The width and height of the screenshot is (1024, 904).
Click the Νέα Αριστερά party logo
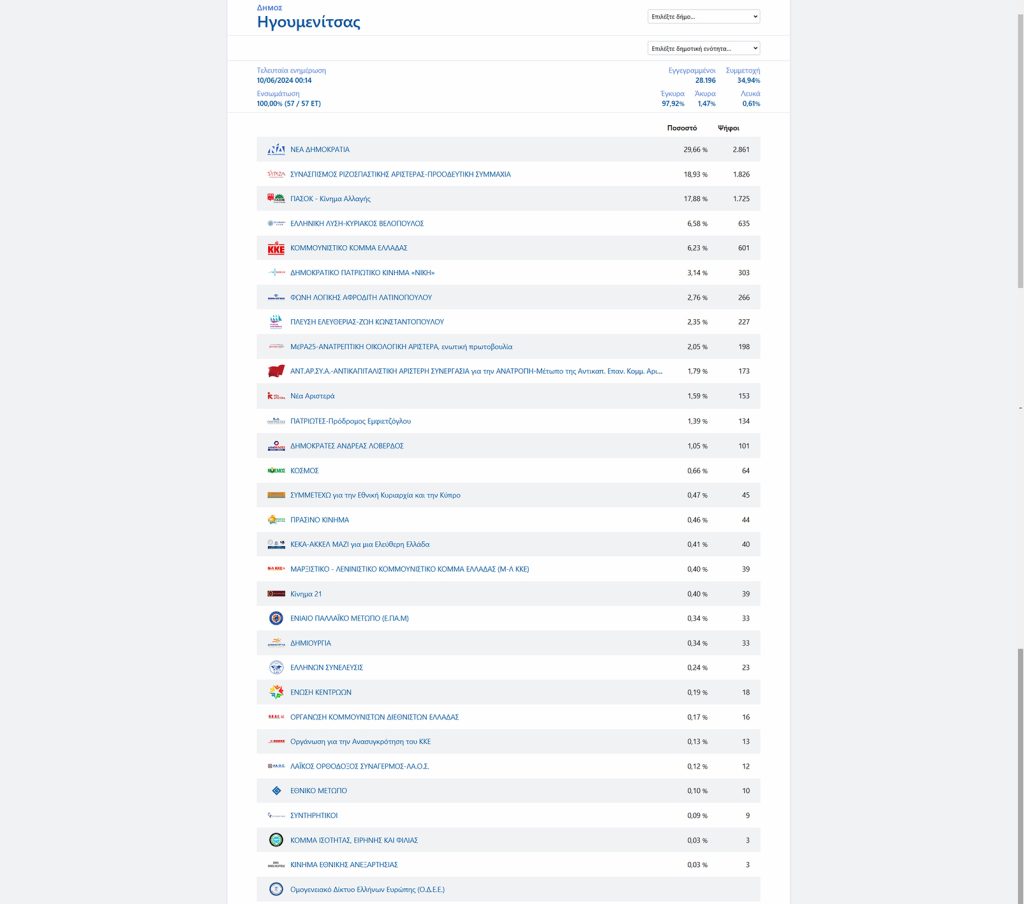(276, 396)
